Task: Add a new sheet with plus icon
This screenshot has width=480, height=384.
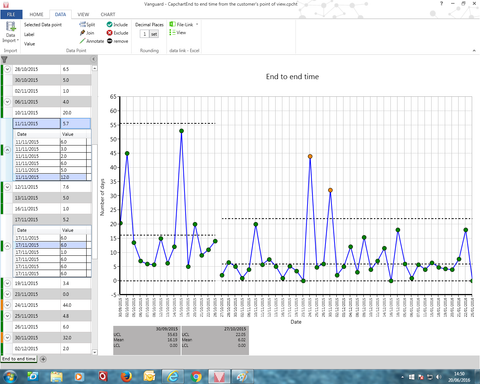Action: click(43, 359)
